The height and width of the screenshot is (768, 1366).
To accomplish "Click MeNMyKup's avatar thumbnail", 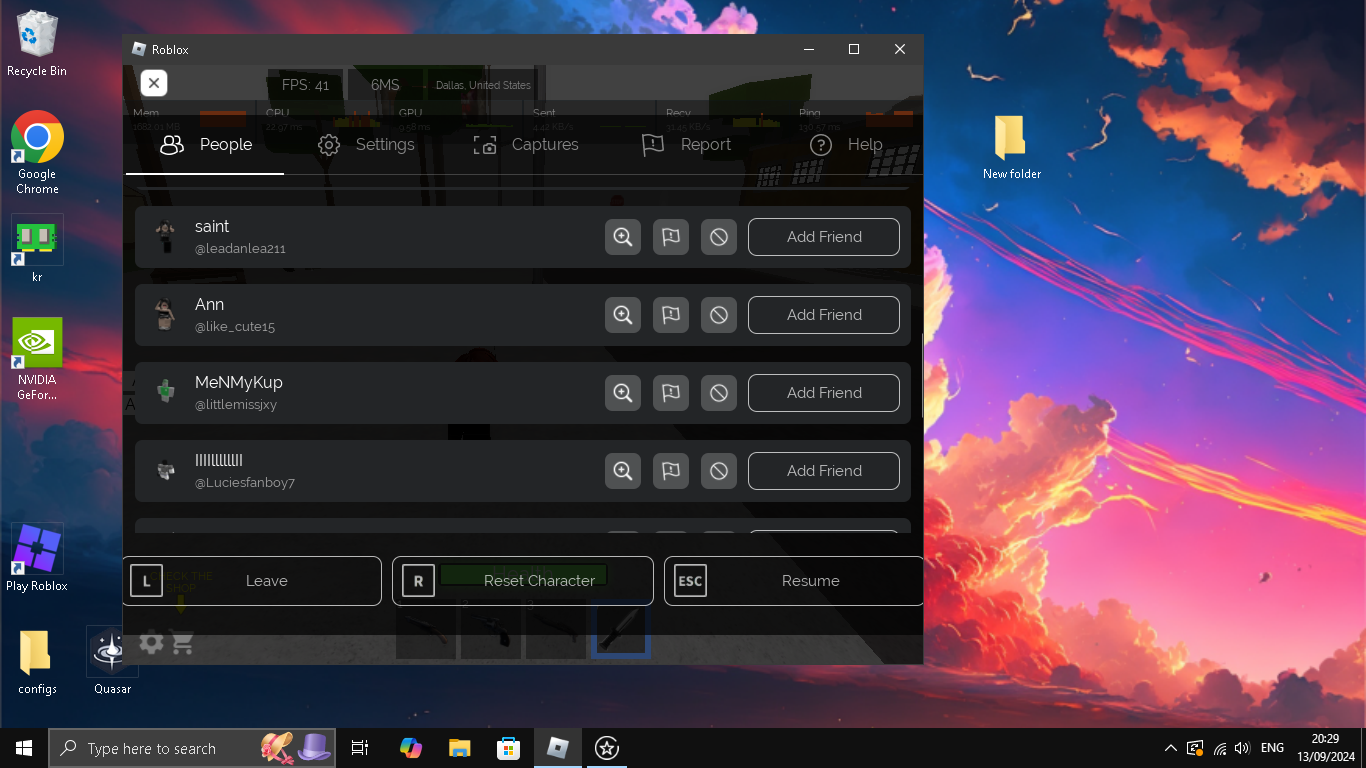I will (x=165, y=393).
